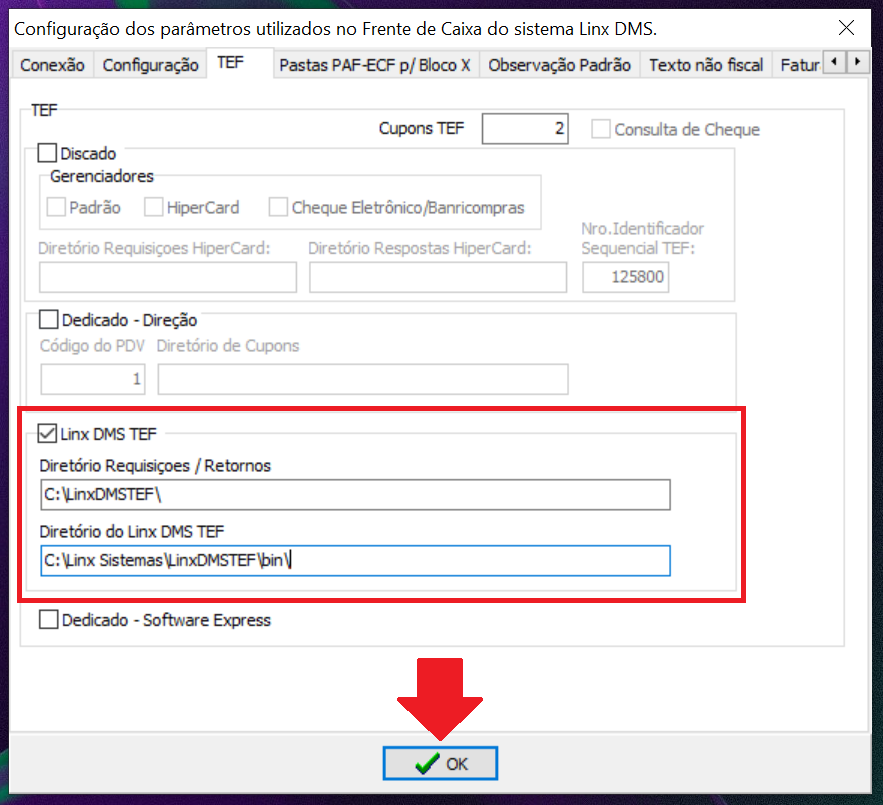Confirm settings with the OK button
The image size is (883, 805).
[440, 763]
